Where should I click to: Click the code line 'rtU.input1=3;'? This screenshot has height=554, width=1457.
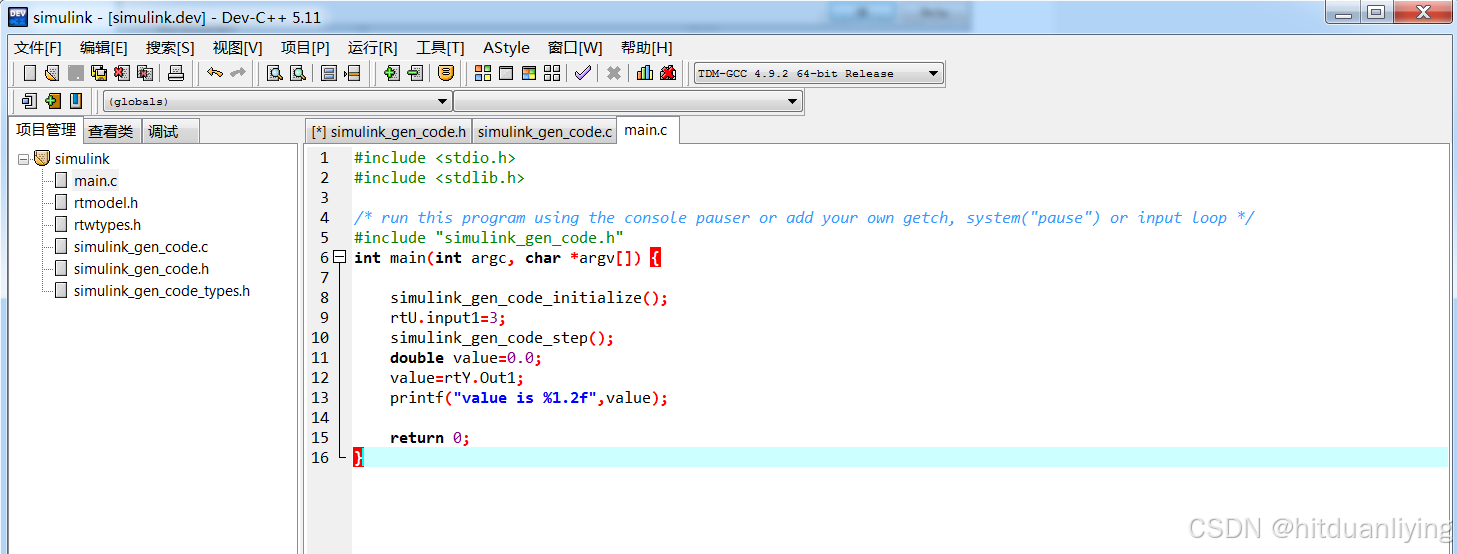point(448,317)
